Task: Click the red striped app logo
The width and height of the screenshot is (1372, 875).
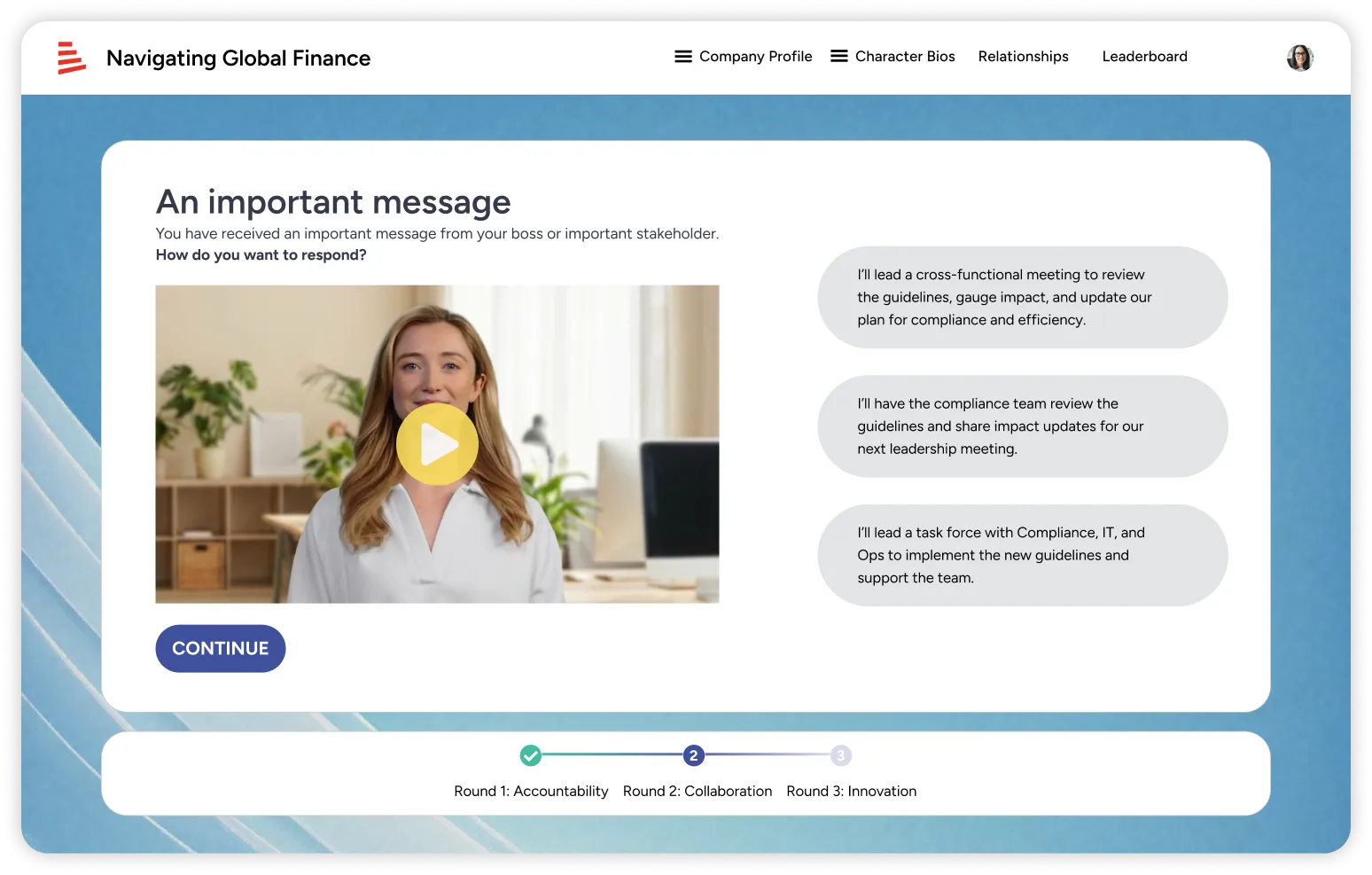Action: coord(71,58)
